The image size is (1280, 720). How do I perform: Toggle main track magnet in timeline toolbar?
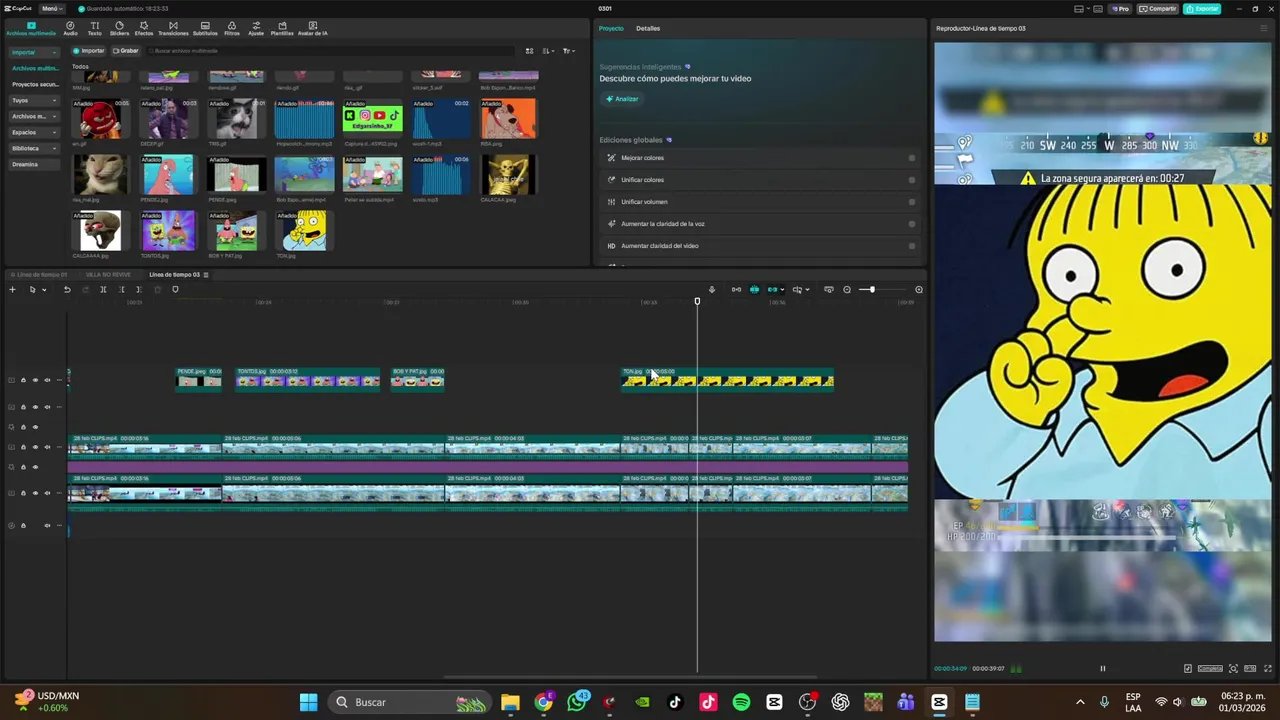coord(736,290)
